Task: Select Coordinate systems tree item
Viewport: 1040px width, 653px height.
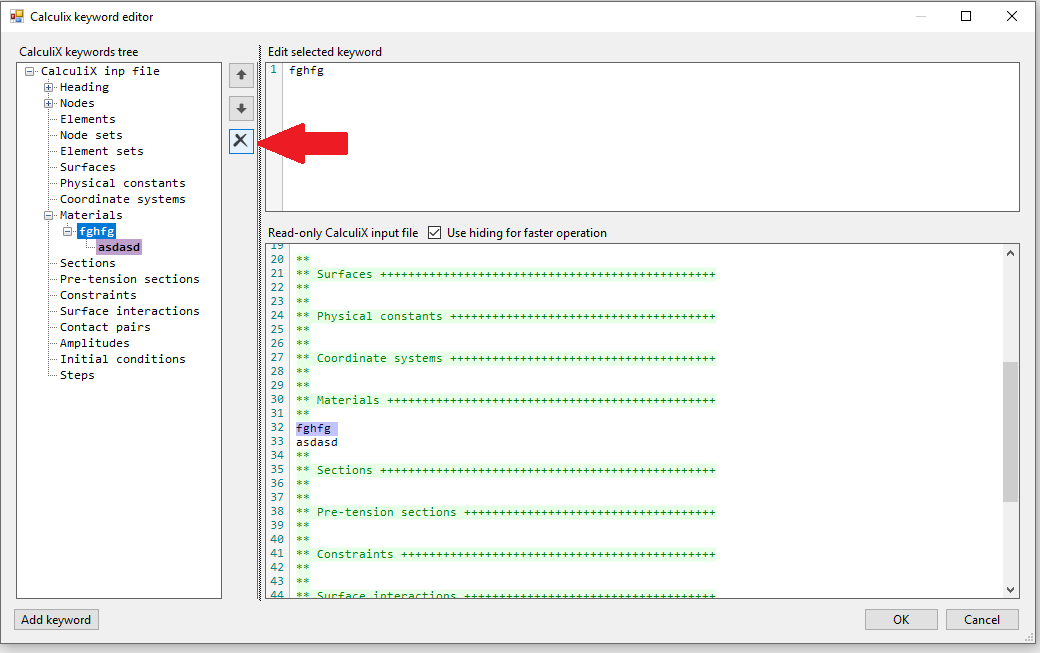Action: pos(123,199)
